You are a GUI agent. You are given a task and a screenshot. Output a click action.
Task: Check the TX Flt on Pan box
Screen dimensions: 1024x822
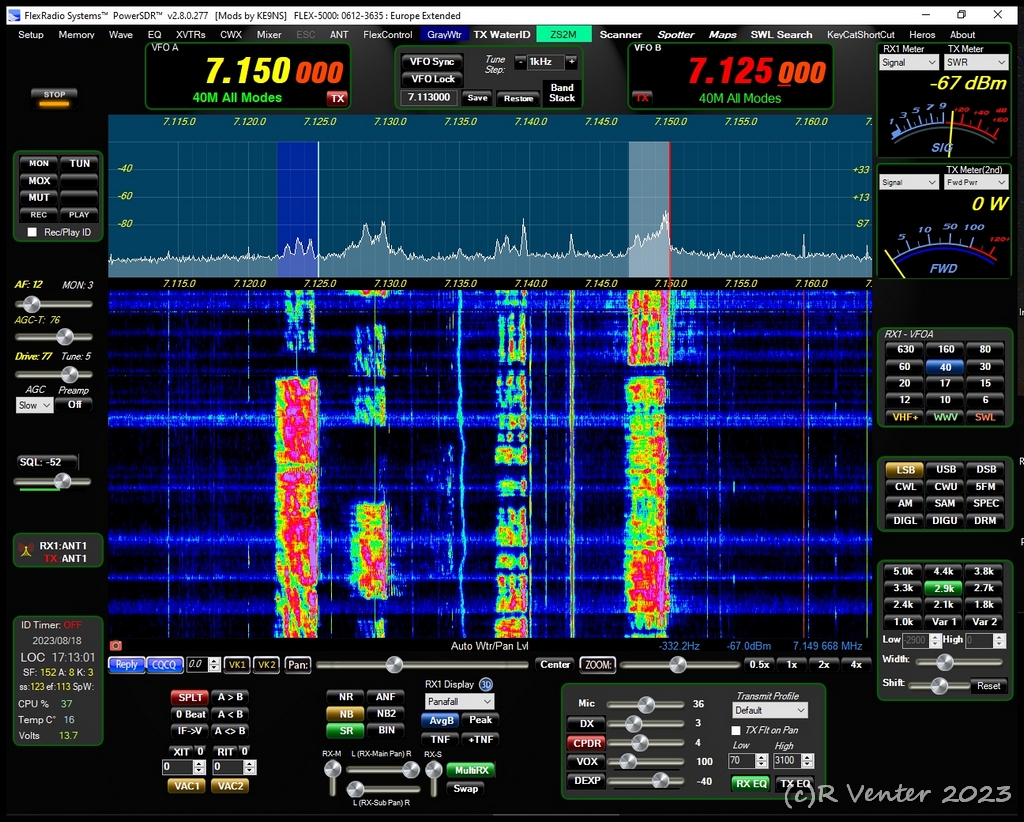coord(737,731)
